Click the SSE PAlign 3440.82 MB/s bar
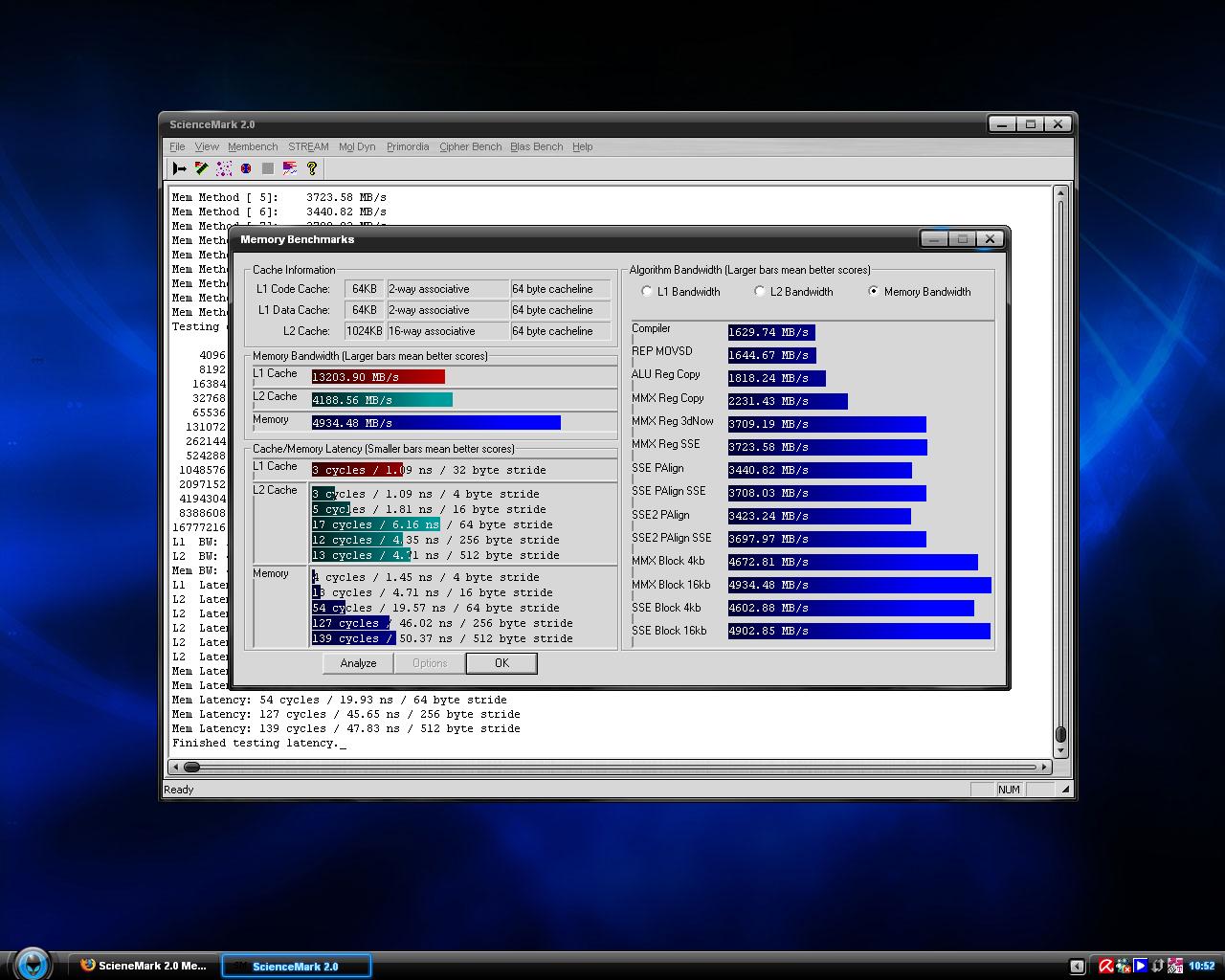 (820, 470)
